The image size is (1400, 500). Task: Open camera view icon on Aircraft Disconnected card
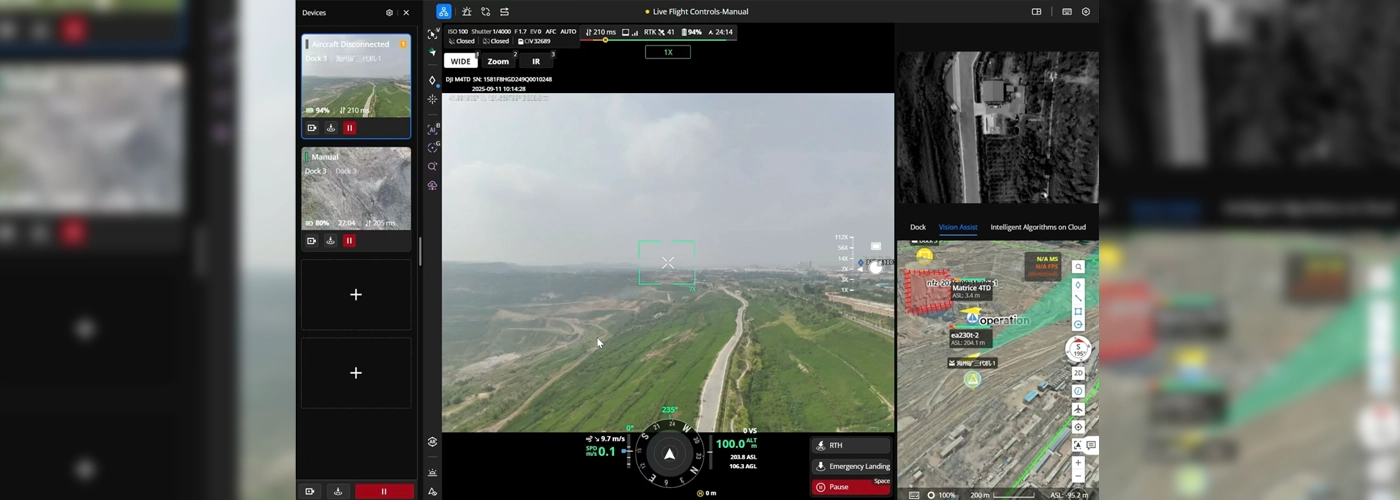[x=312, y=128]
